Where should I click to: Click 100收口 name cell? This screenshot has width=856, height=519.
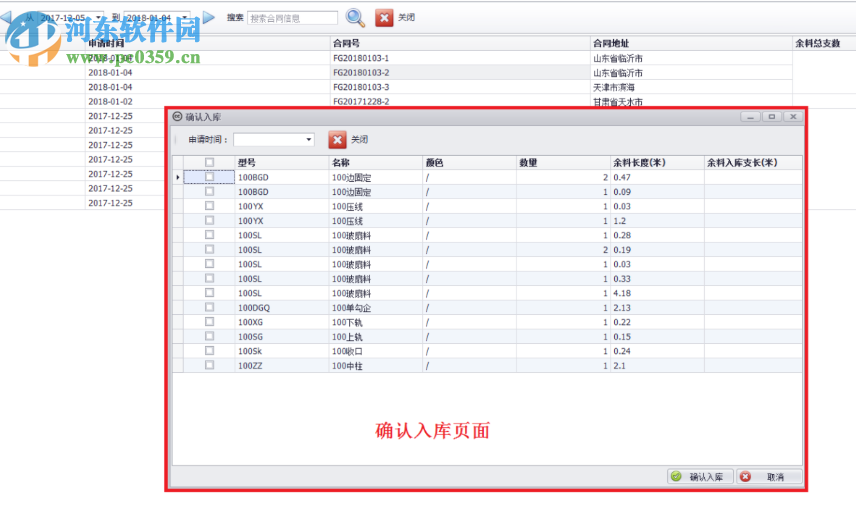point(376,351)
